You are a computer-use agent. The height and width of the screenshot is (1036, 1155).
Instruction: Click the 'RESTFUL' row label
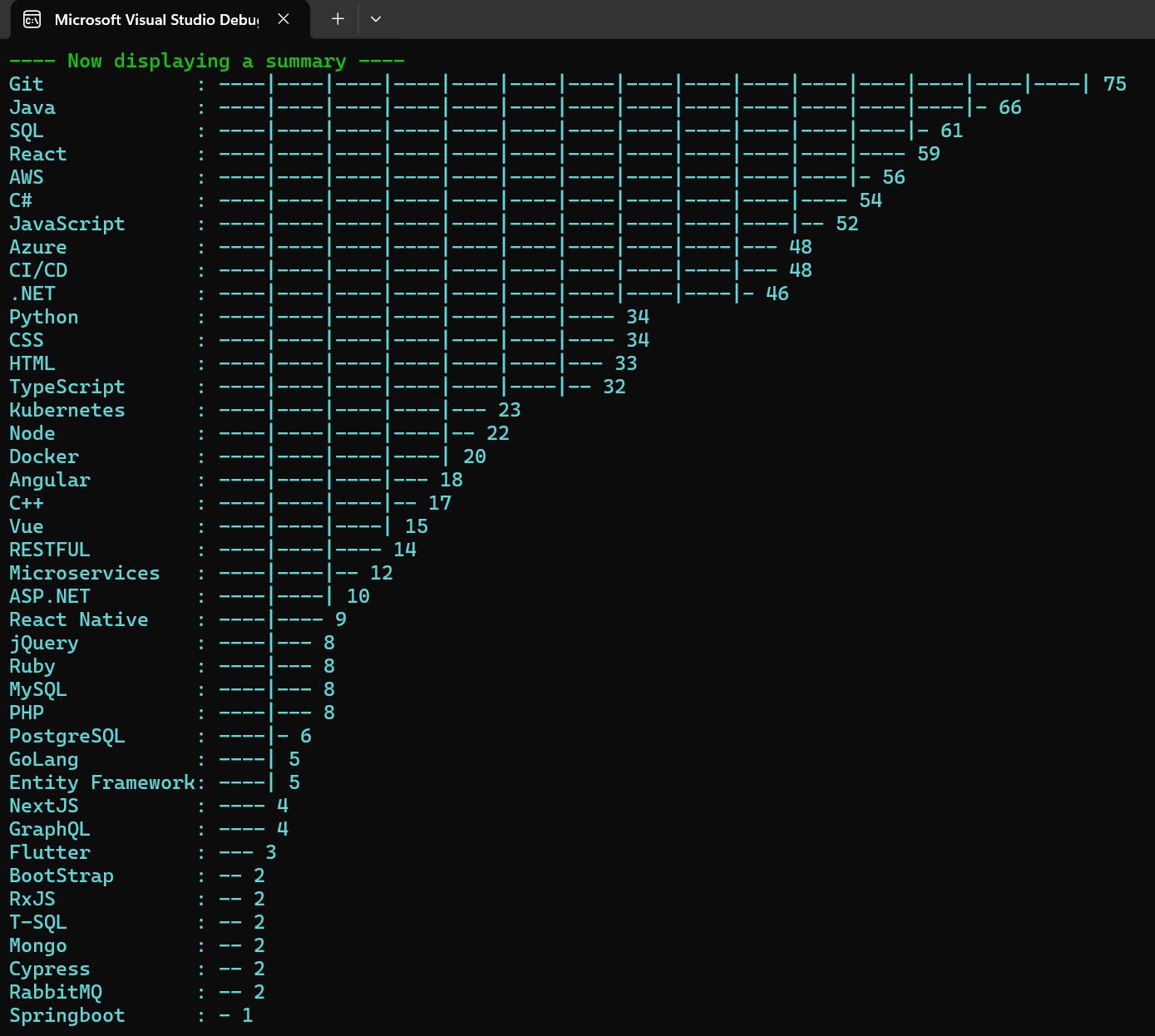[x=50, y=550]
